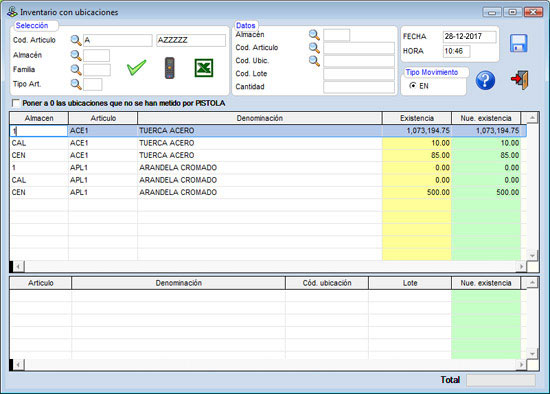Image resolution: width=550 pixels, height=394 pixels.
Task: Click the Almacen column header in upper grid
Action: pos(39,118)
